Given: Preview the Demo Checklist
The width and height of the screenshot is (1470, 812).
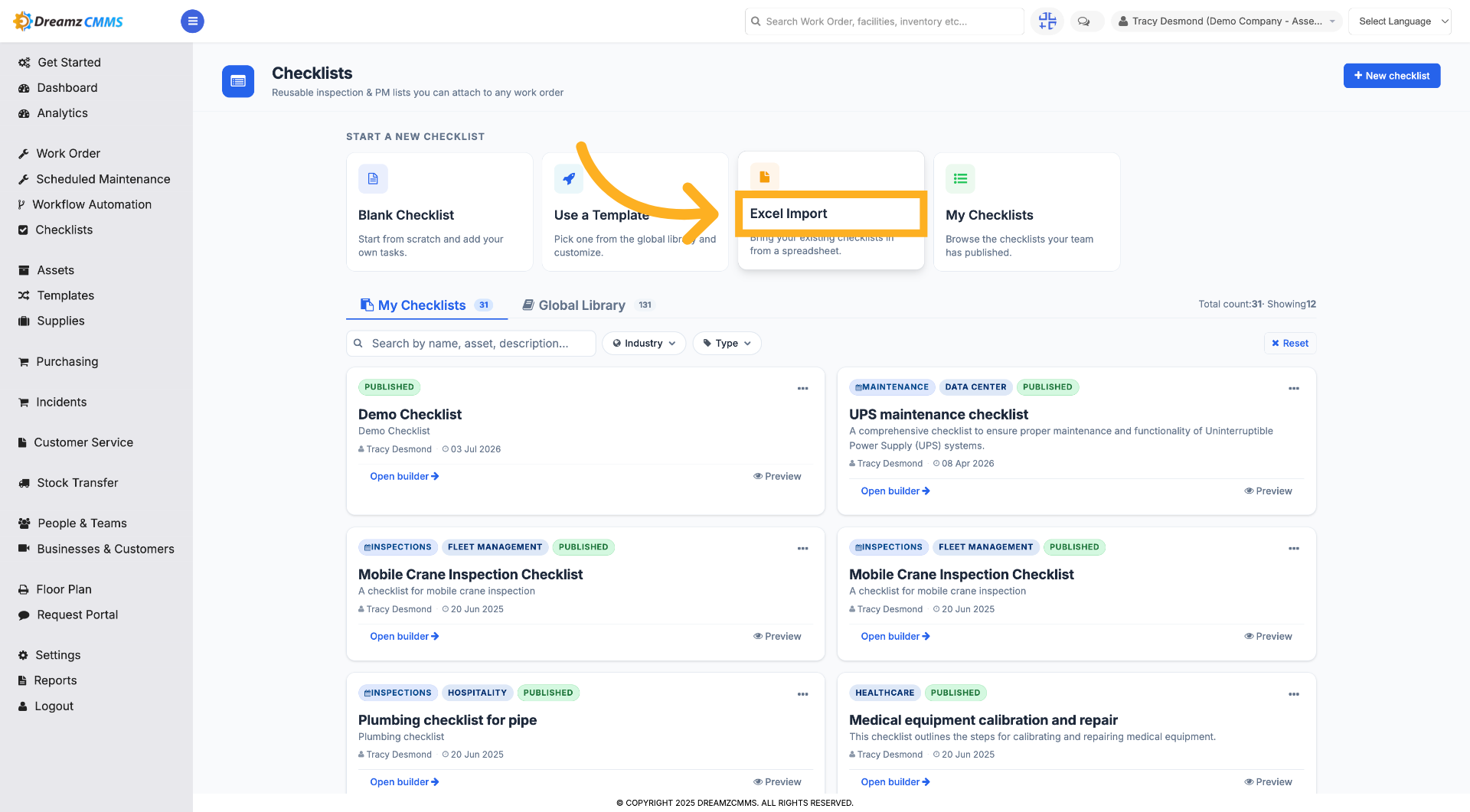Looking at the screenshot, I should 777,476.
